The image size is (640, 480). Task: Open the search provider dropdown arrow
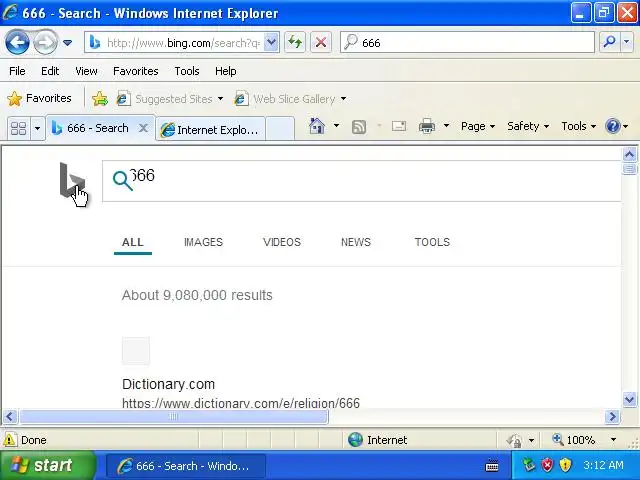pyautogui.click(x=627, y=42)
